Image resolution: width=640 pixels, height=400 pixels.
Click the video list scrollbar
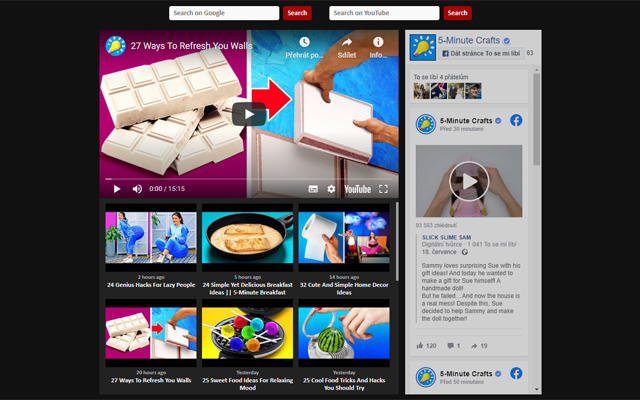click(397, 242)
